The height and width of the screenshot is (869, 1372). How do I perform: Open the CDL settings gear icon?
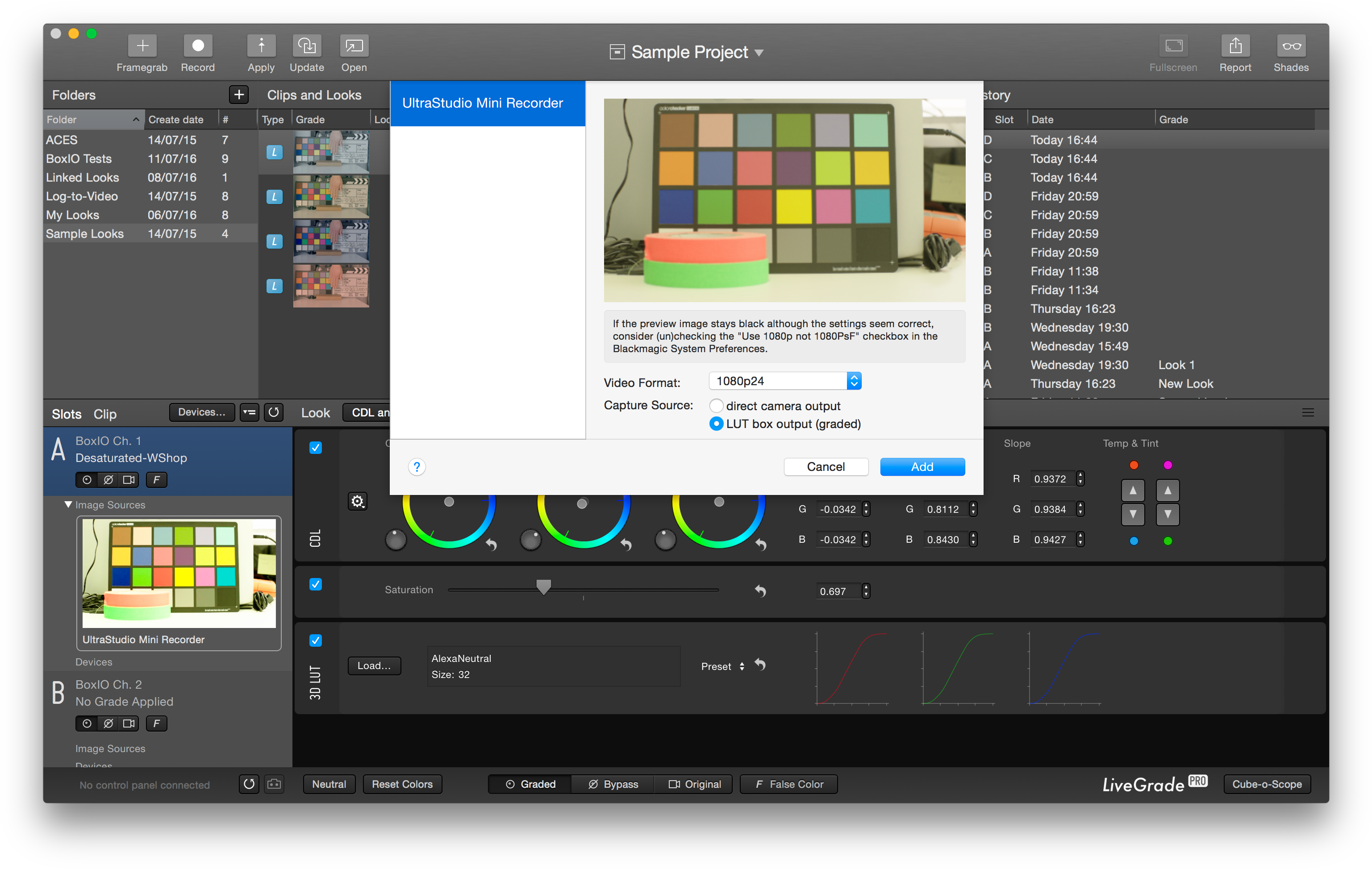pyautogui.click(x=357, y=501)
